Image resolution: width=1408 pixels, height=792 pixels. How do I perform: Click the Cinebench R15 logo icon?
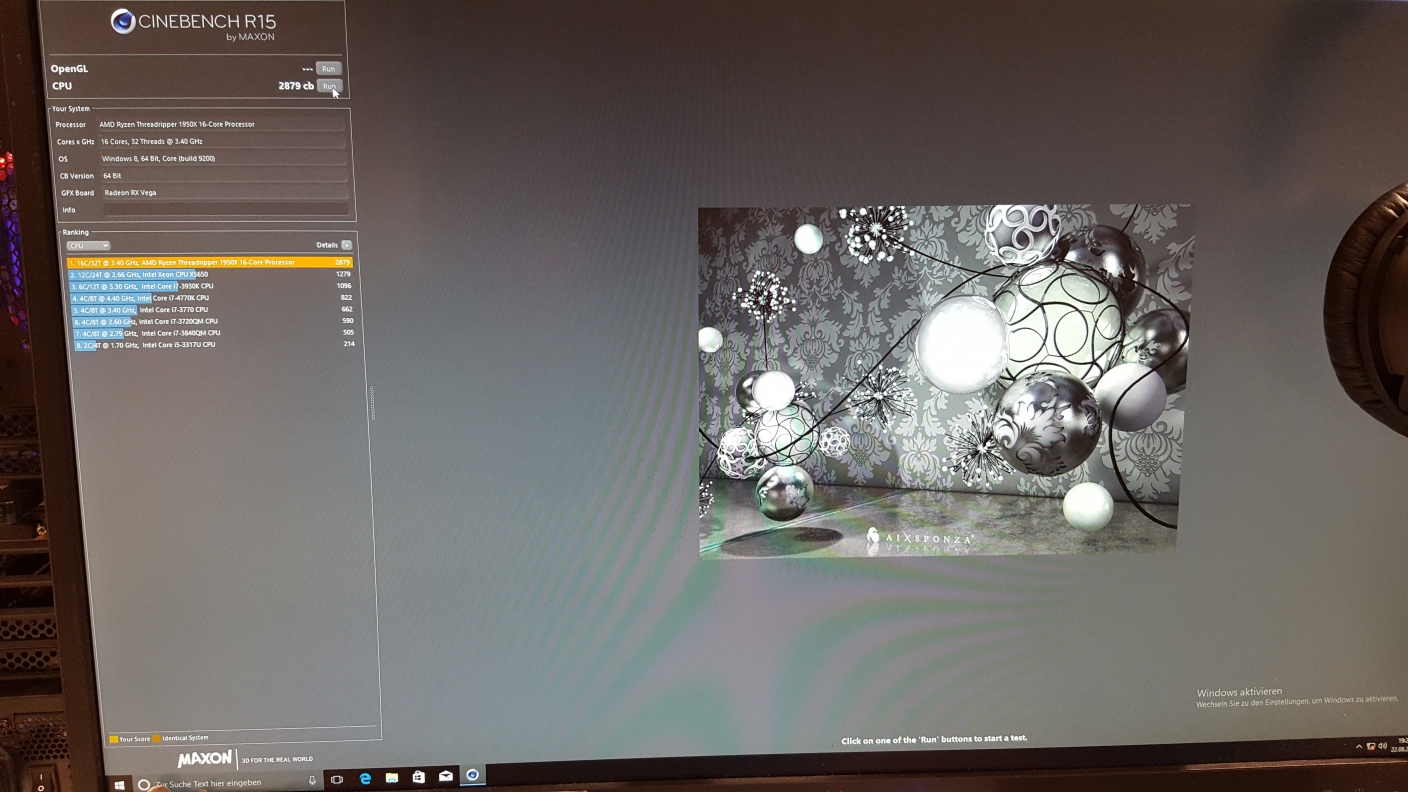coord(123,22)
